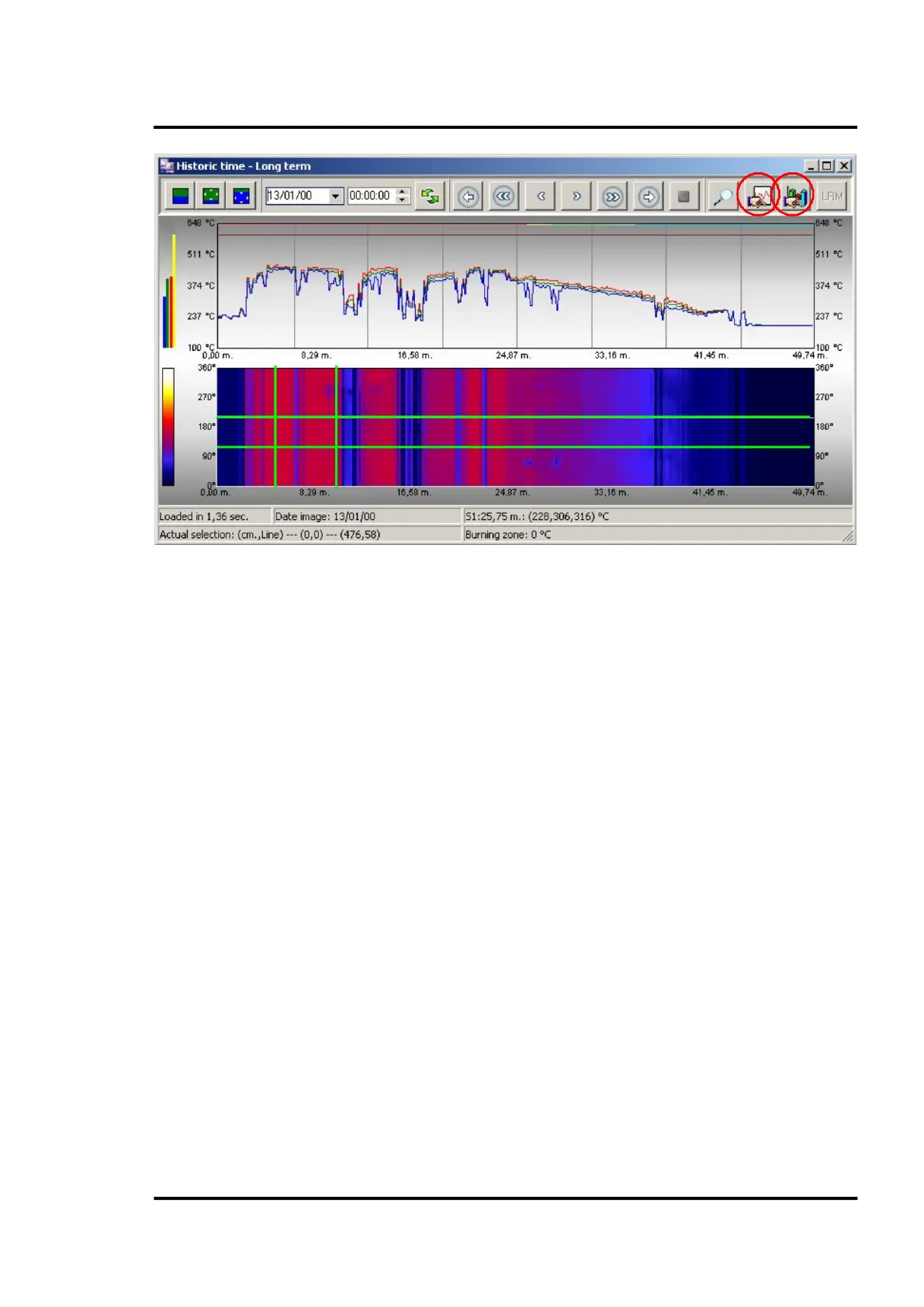Click the upper horizontal green line on thermal map
The height and width of the screenshot is (1307, 924).
[x=543, y=417]
